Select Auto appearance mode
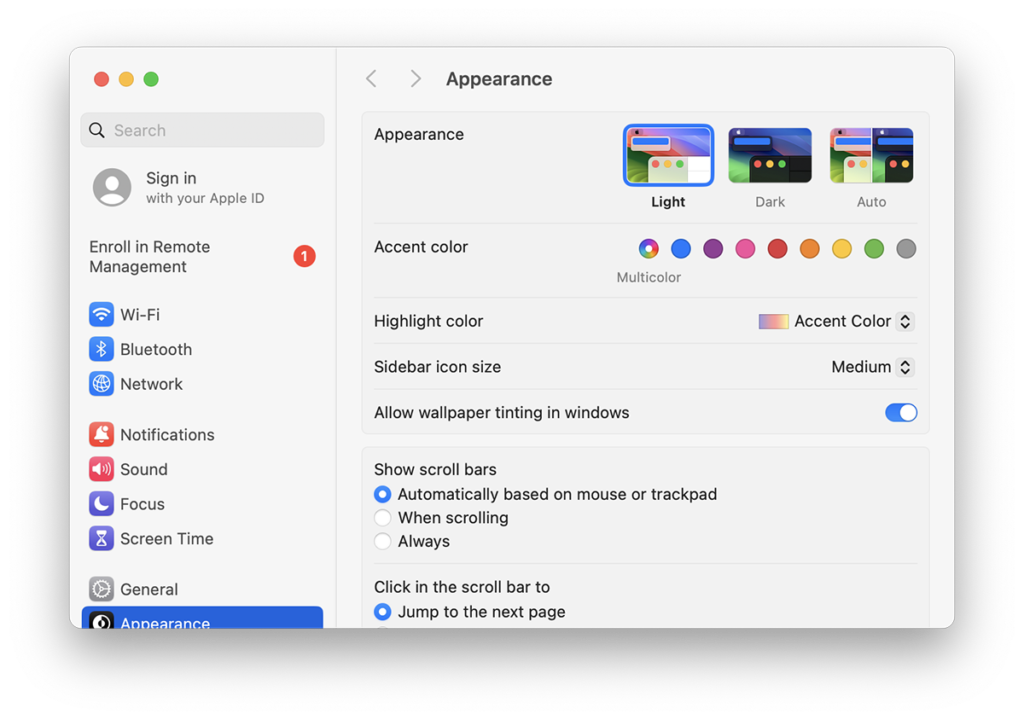Screen dimensions: 1024x720 (x=871, y=155)
